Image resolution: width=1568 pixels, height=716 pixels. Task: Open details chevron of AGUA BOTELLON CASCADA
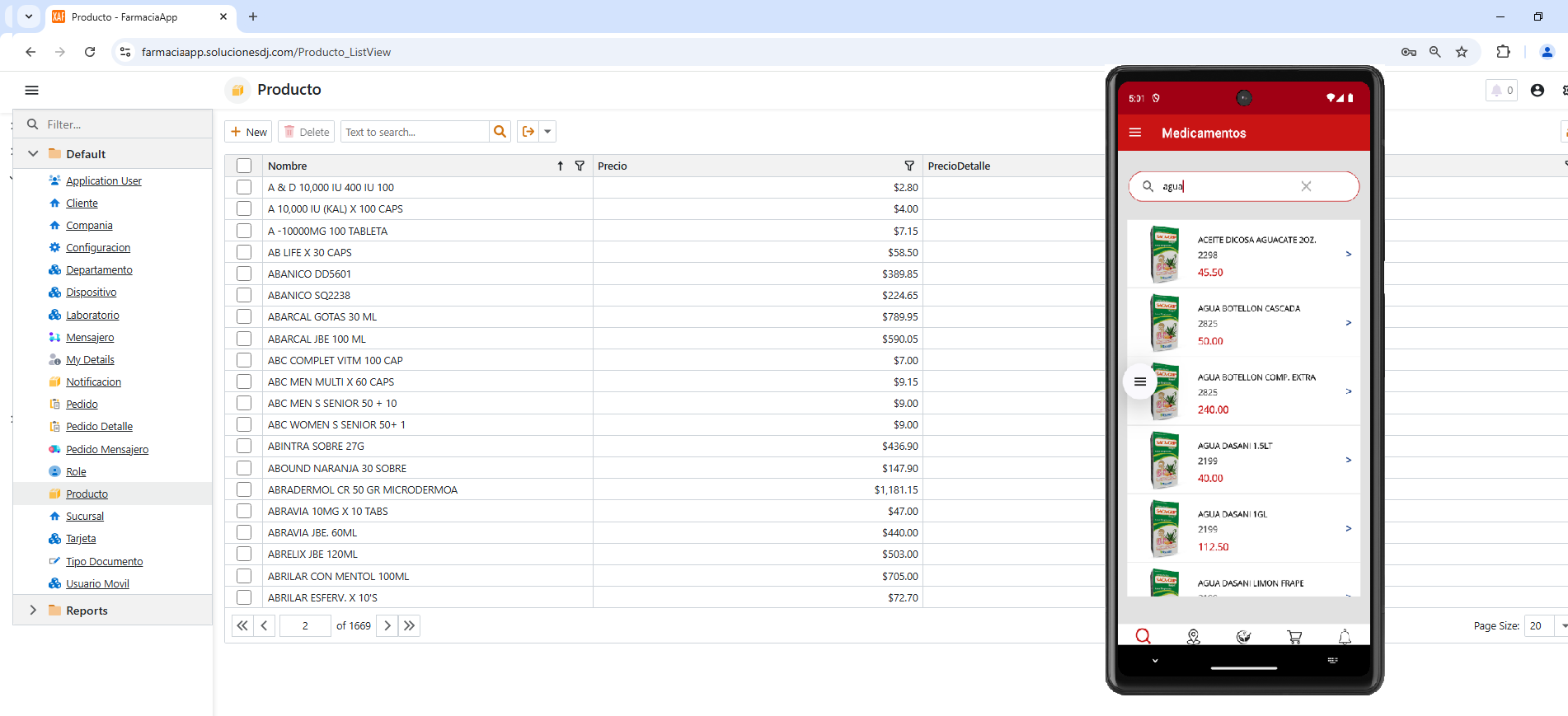tap(1349, 322)
